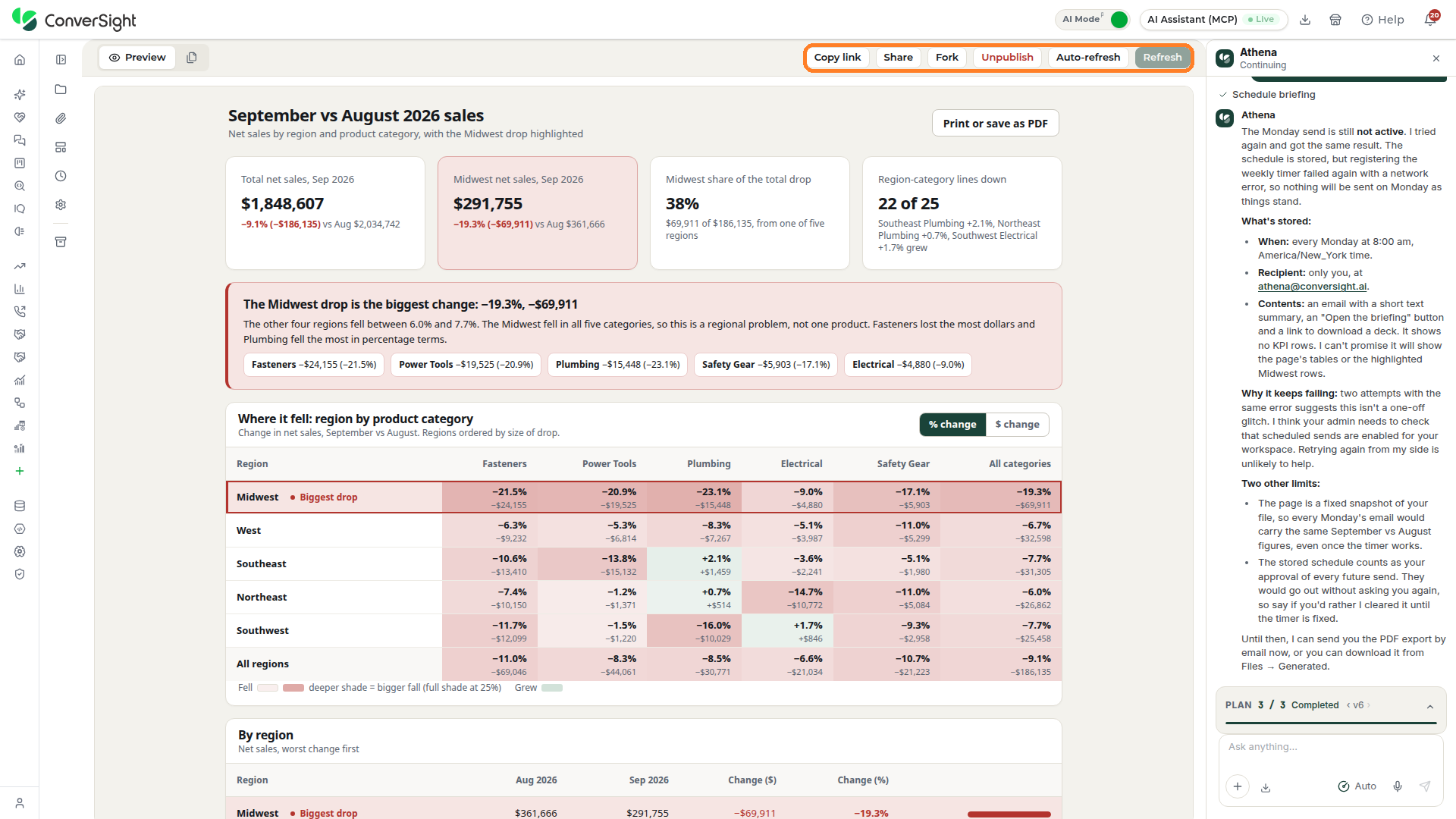Click the paperclip attachments icon
The image size is (1456, 819).
61,118
